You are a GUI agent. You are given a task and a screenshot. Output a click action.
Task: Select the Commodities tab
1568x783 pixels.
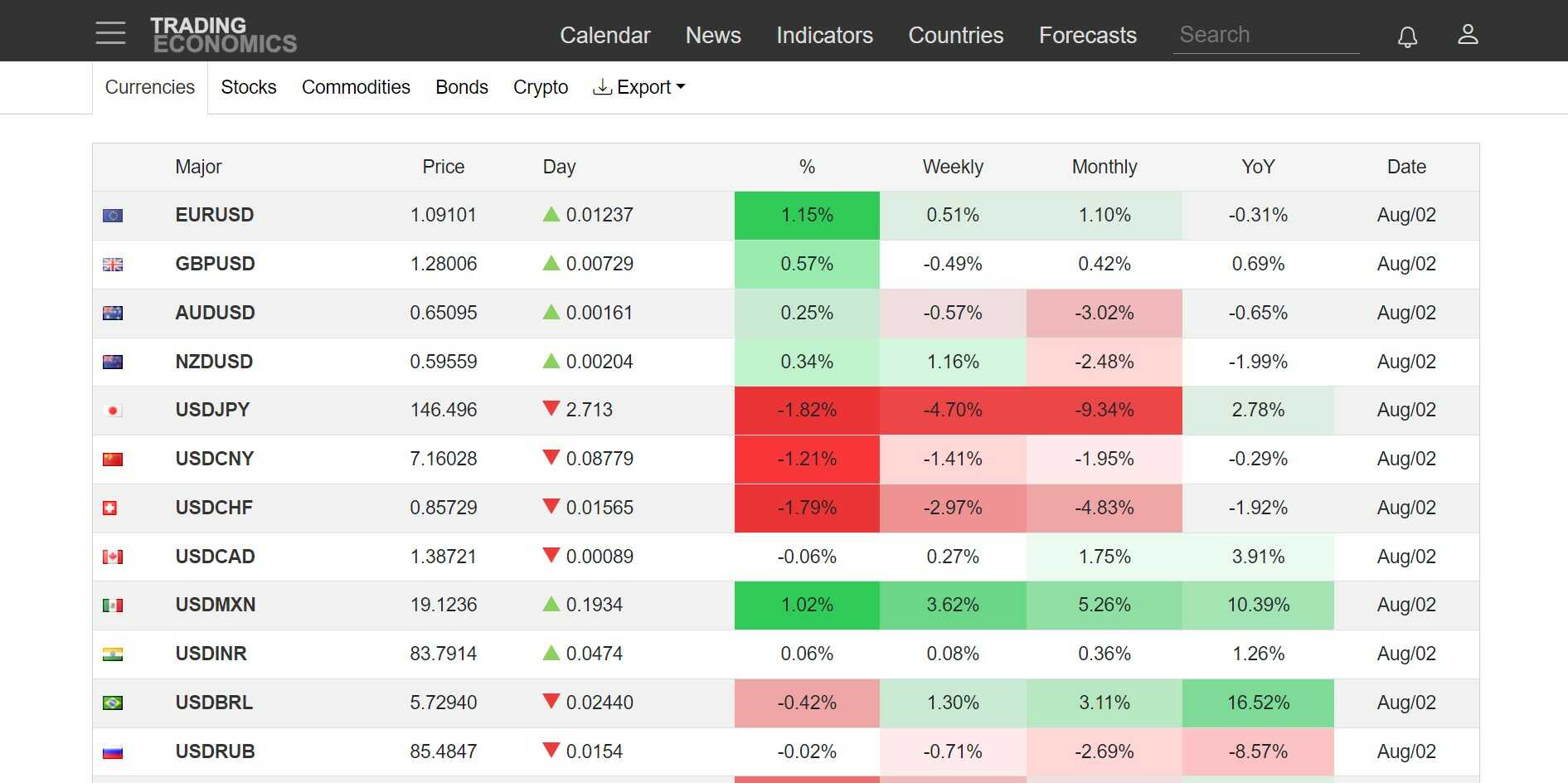(x=356, y=87)
